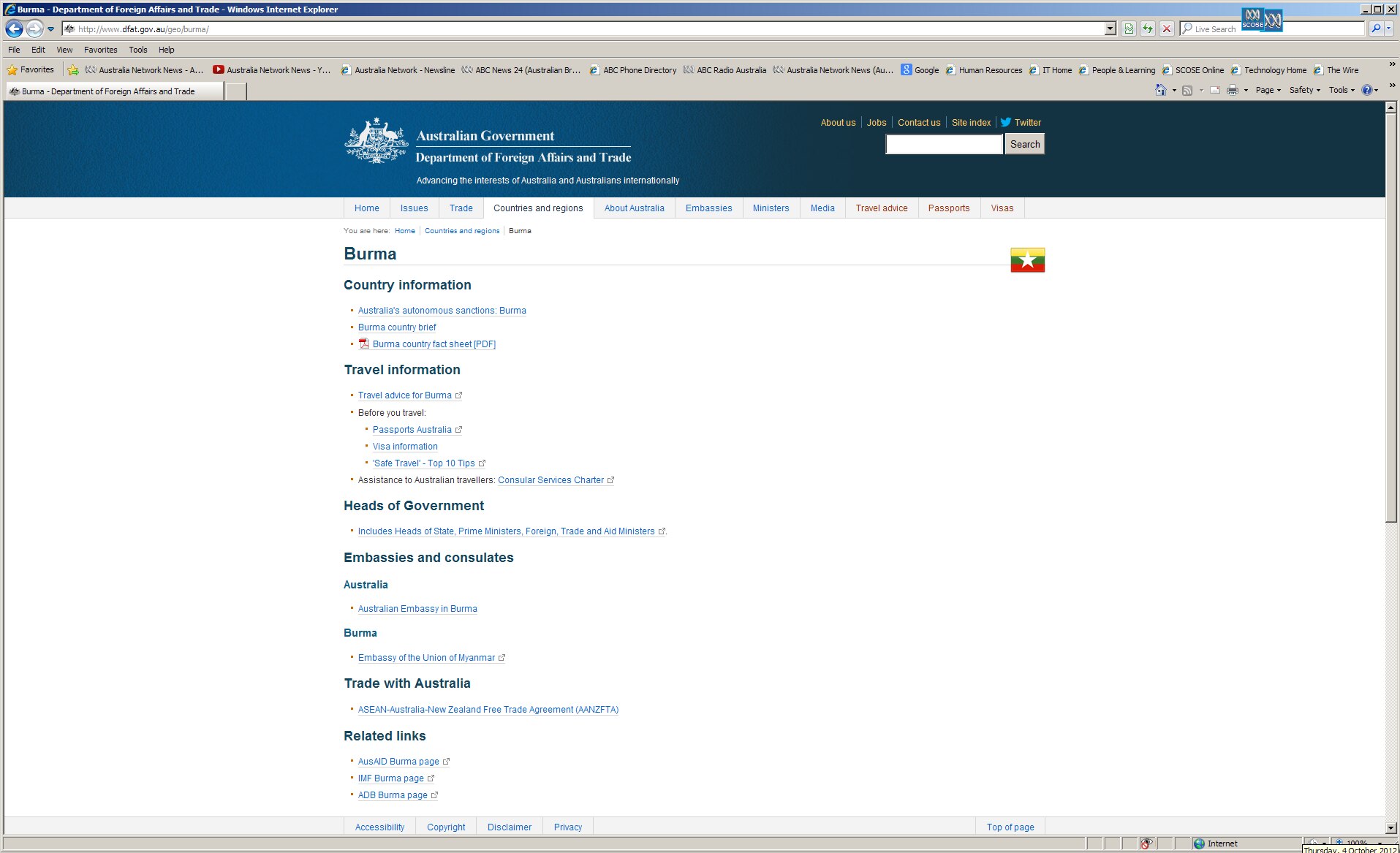Viewport: 1400px width, 853px height.
Task: Open the Favorites menu in menu bar
Action: (x=100, y=50)
